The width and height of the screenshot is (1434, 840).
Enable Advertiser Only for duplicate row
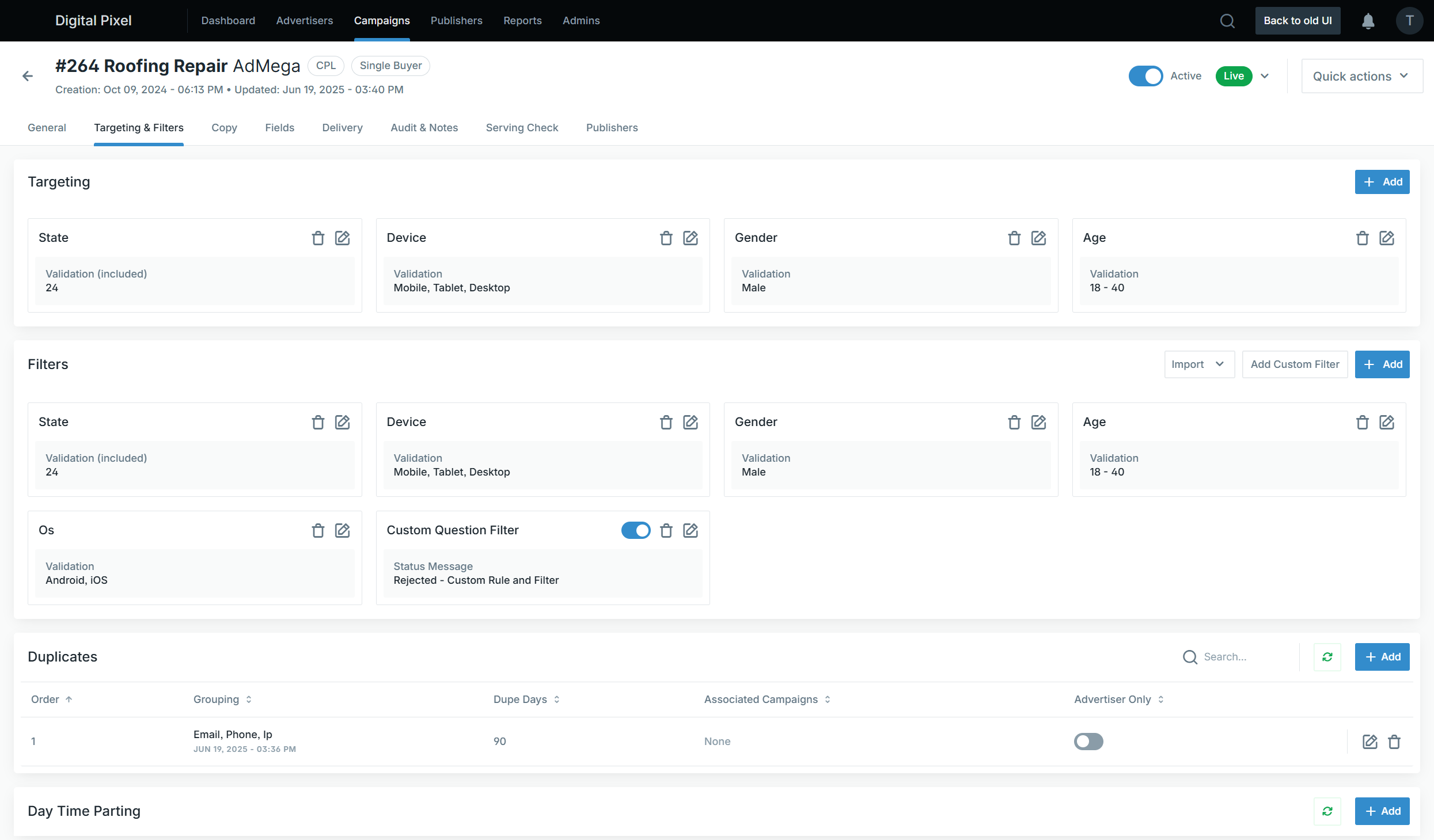[x=1088, y=742]
